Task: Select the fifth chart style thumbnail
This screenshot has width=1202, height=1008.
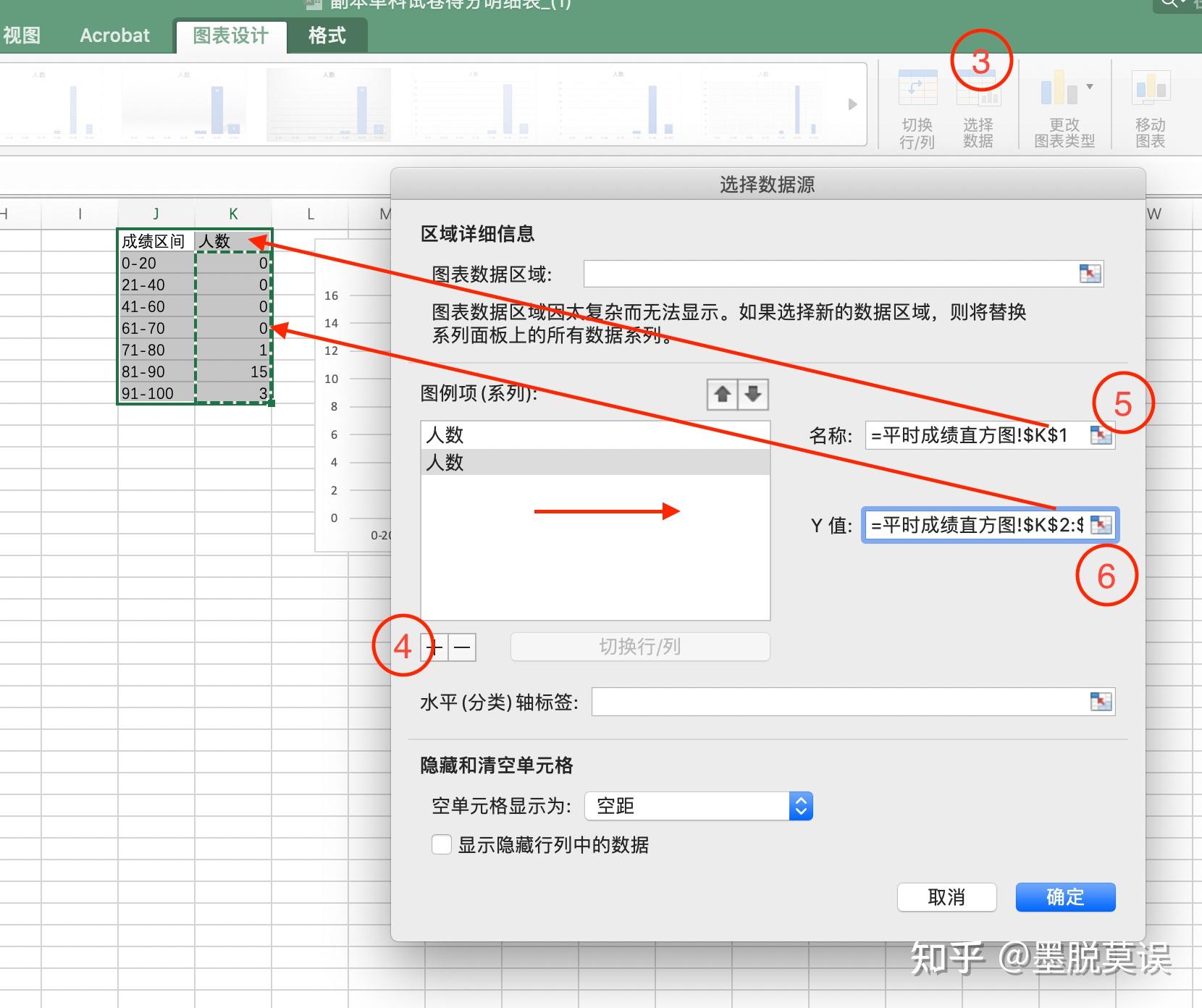Action: pyautogui.click(x=618, y=104)
